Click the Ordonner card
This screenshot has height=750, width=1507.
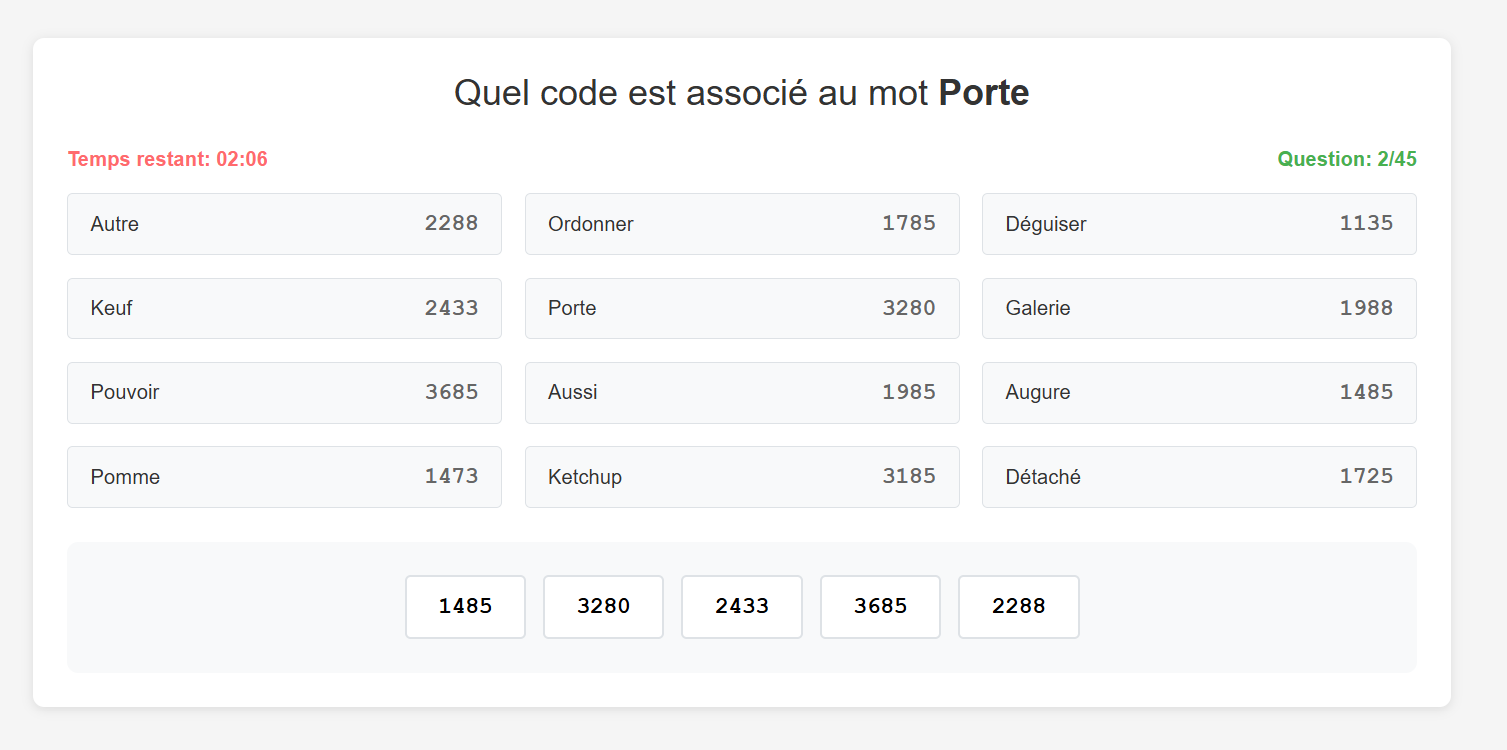click(741, 224)
